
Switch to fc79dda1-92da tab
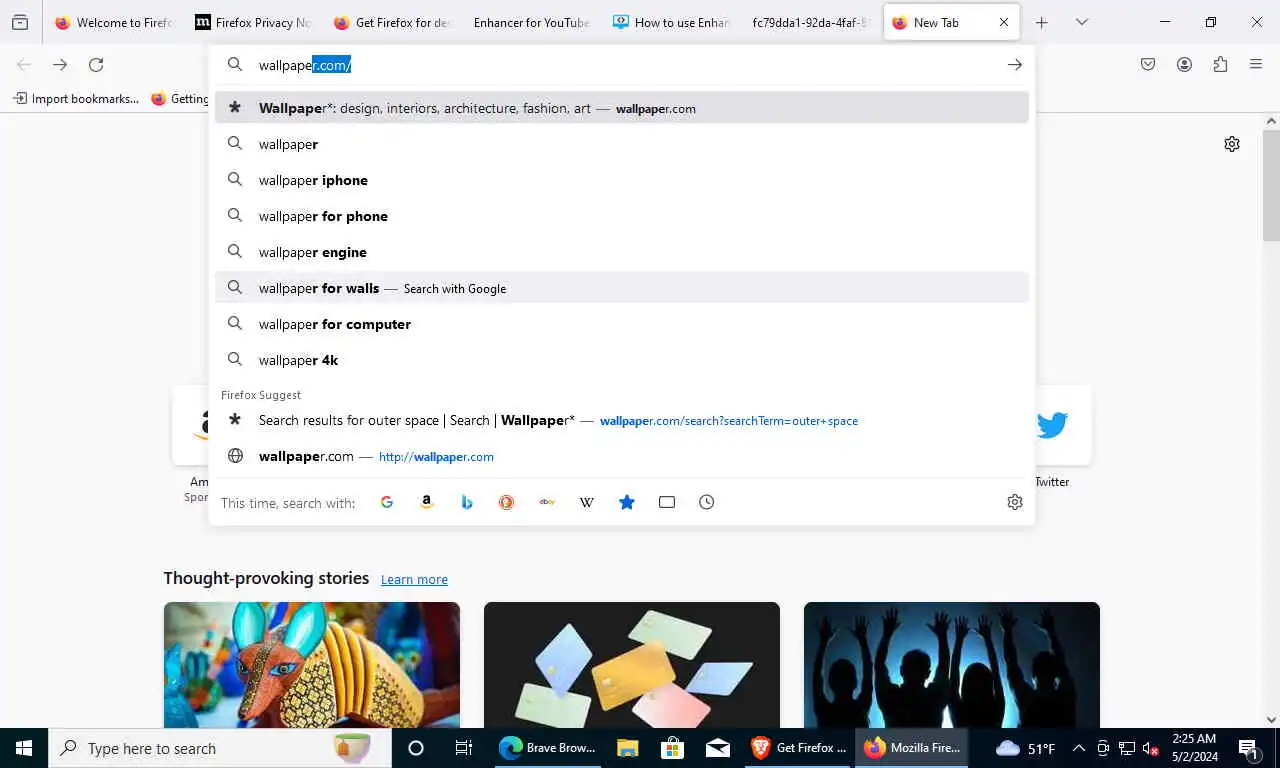click(x=810, y=22)
